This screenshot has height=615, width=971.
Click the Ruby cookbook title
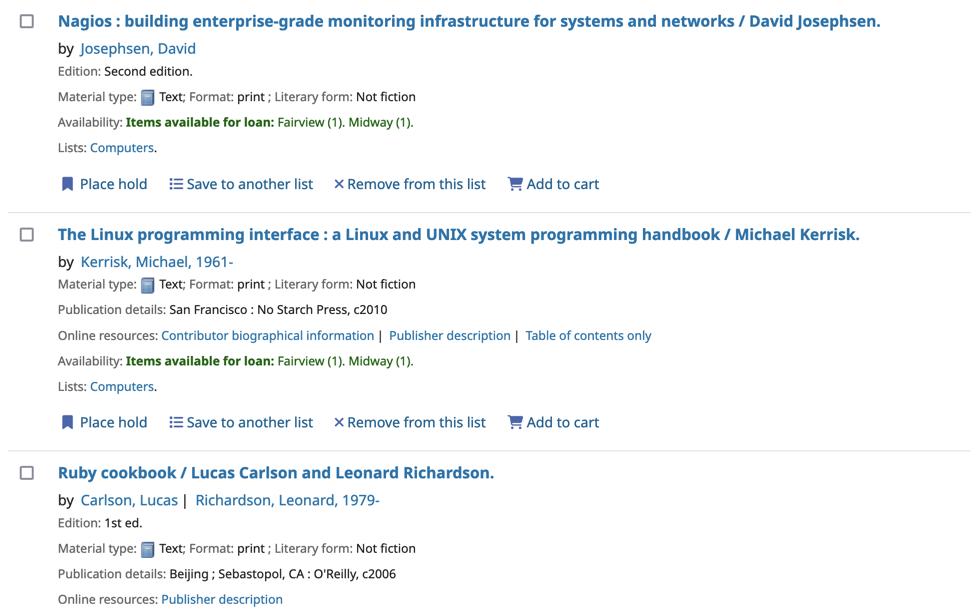(x=275, y=473)
